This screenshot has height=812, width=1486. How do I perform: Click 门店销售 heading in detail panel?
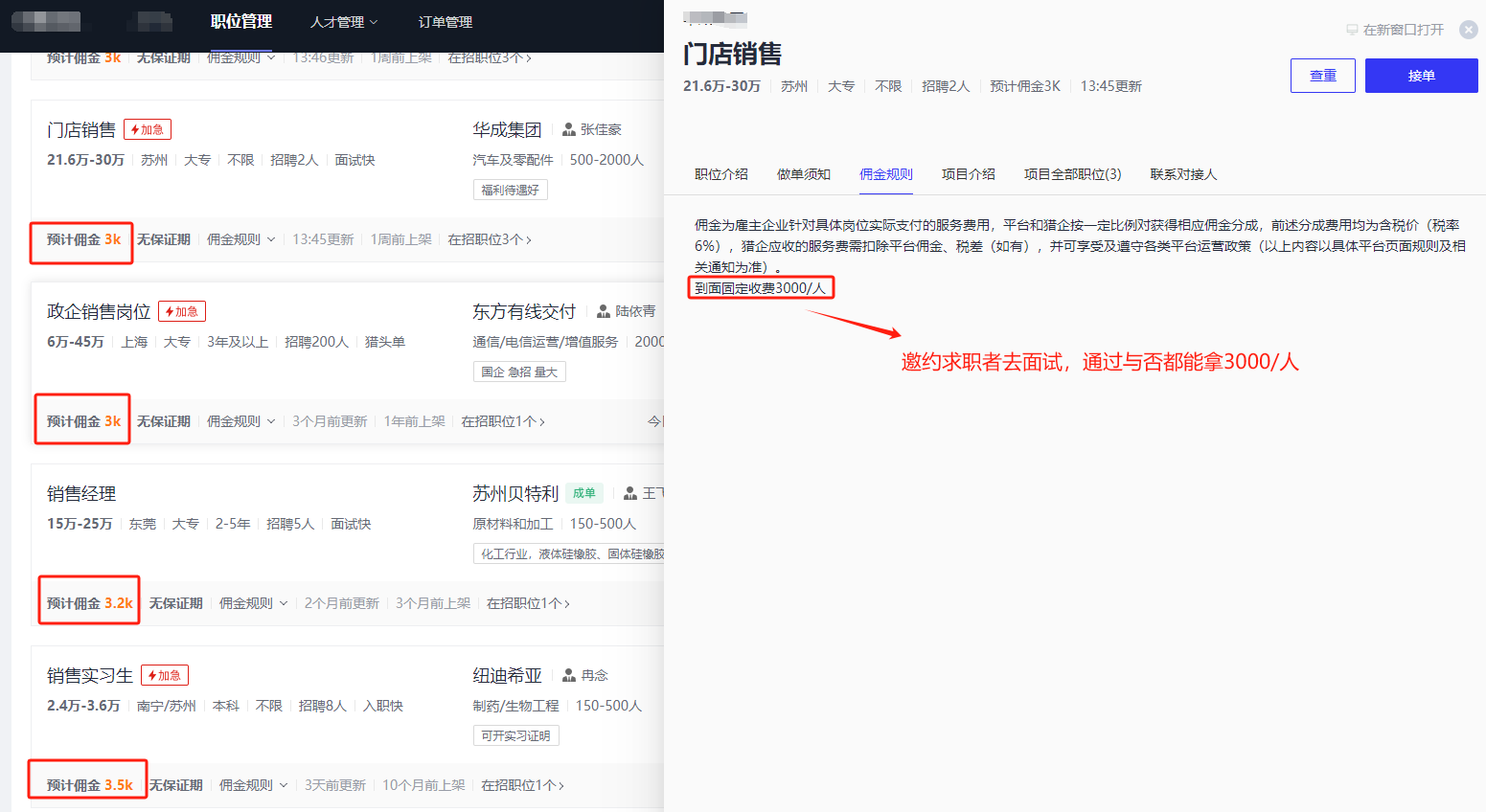733,55
